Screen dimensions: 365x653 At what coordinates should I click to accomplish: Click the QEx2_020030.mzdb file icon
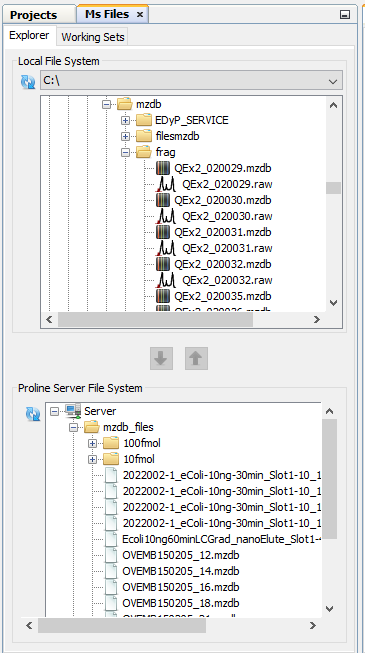(x=163, y=200)
